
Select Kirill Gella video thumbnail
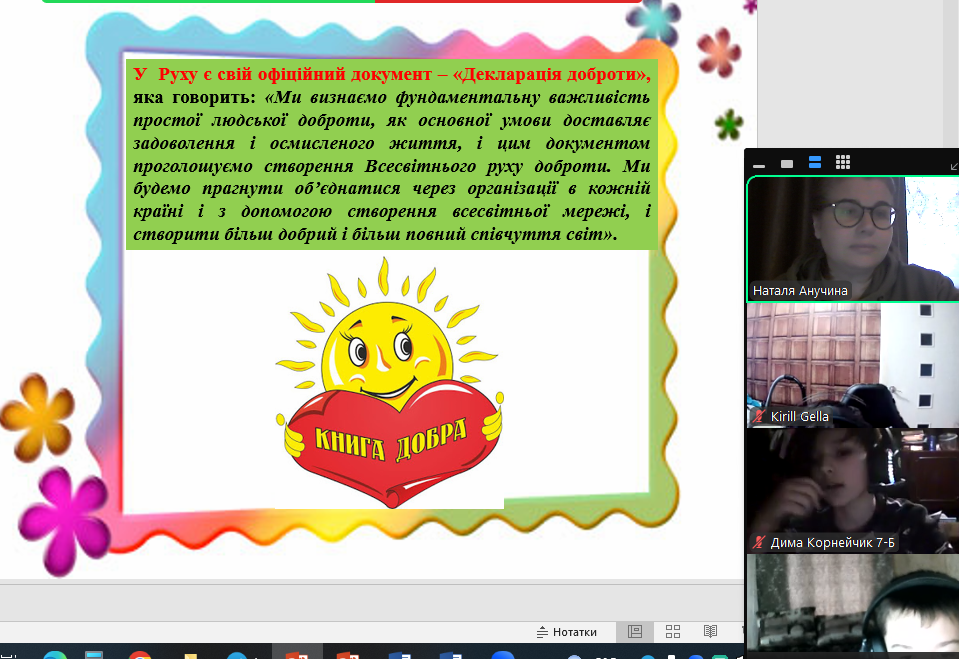coord(853,365)
